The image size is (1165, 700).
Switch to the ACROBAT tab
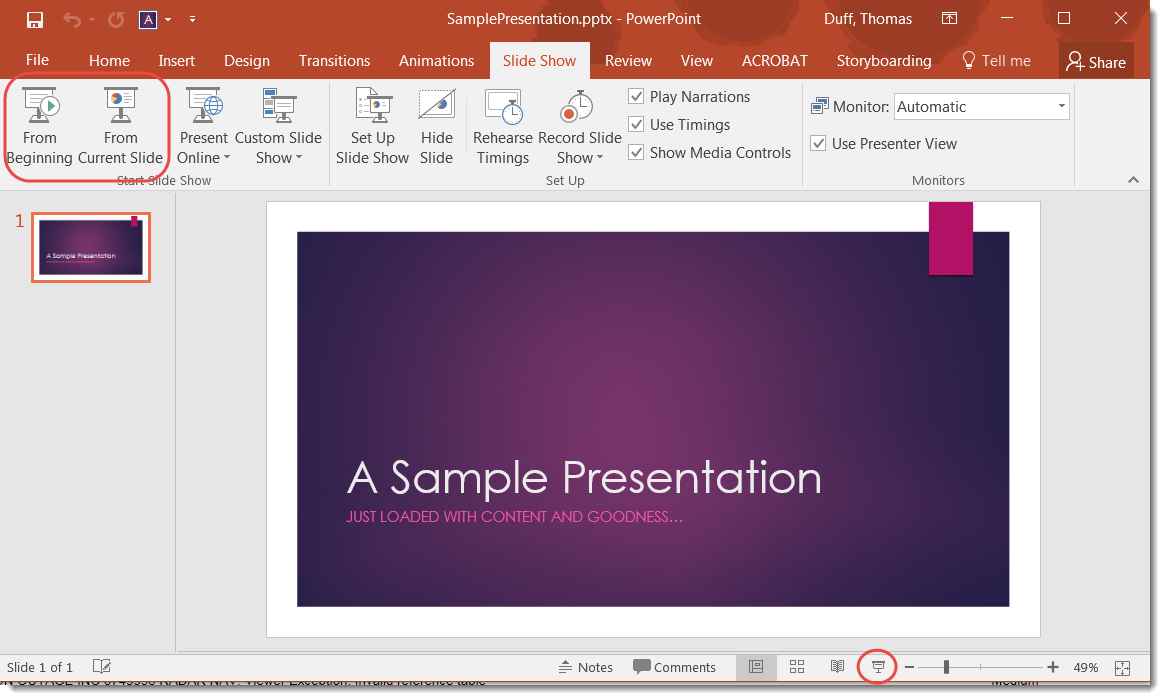(774, 61)
